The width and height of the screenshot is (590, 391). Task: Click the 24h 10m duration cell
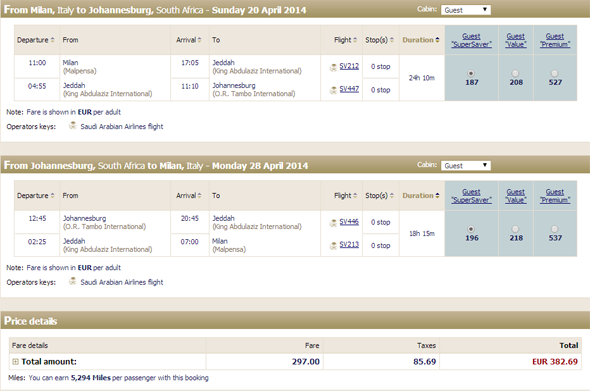(x=422, y=78)
